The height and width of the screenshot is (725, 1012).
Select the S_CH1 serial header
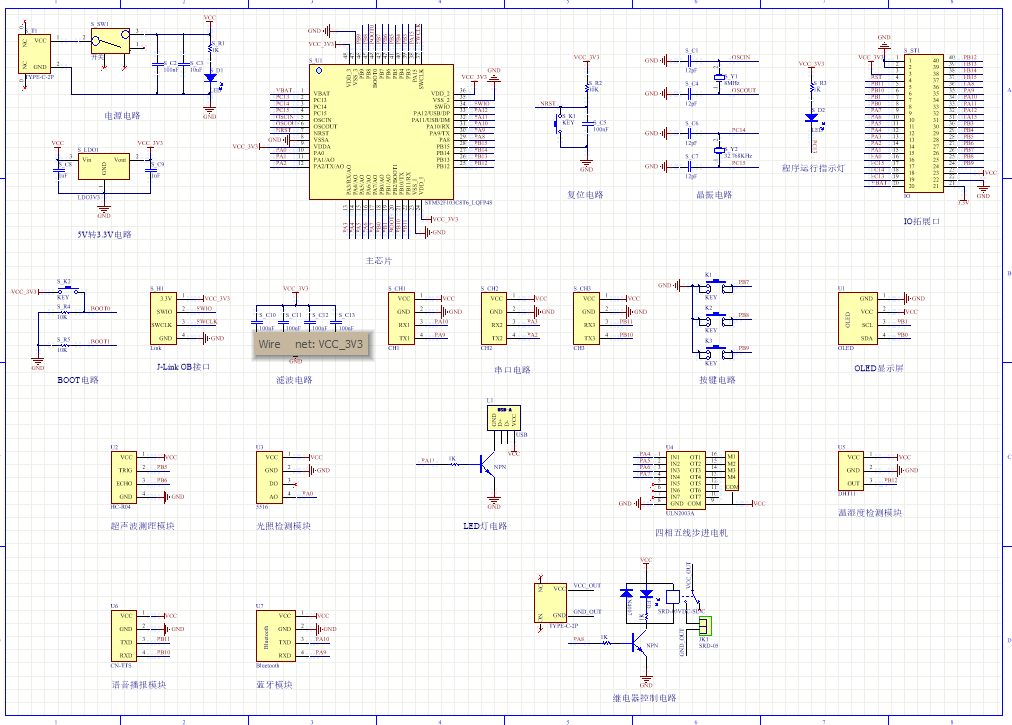click(x=401, y=318)
